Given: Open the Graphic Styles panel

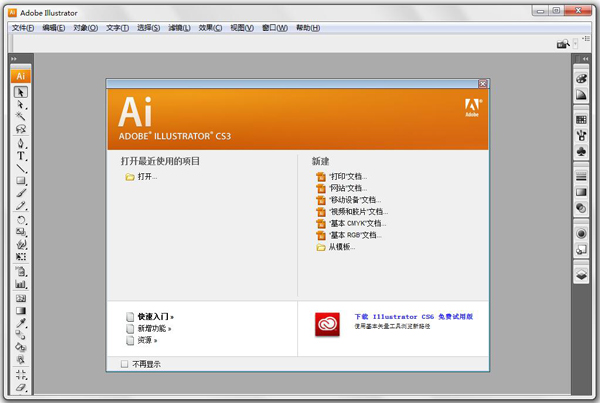Looking at the screenshot, I should click(x=581, y=250).
